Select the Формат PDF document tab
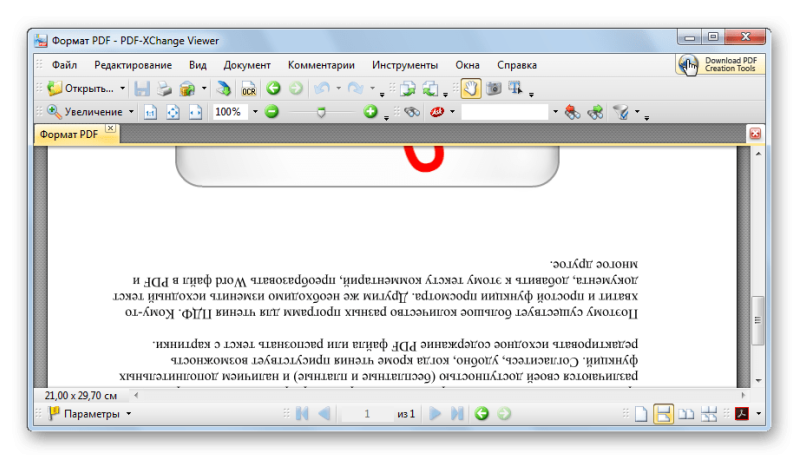The image size is (800, 460). (69, 135)
